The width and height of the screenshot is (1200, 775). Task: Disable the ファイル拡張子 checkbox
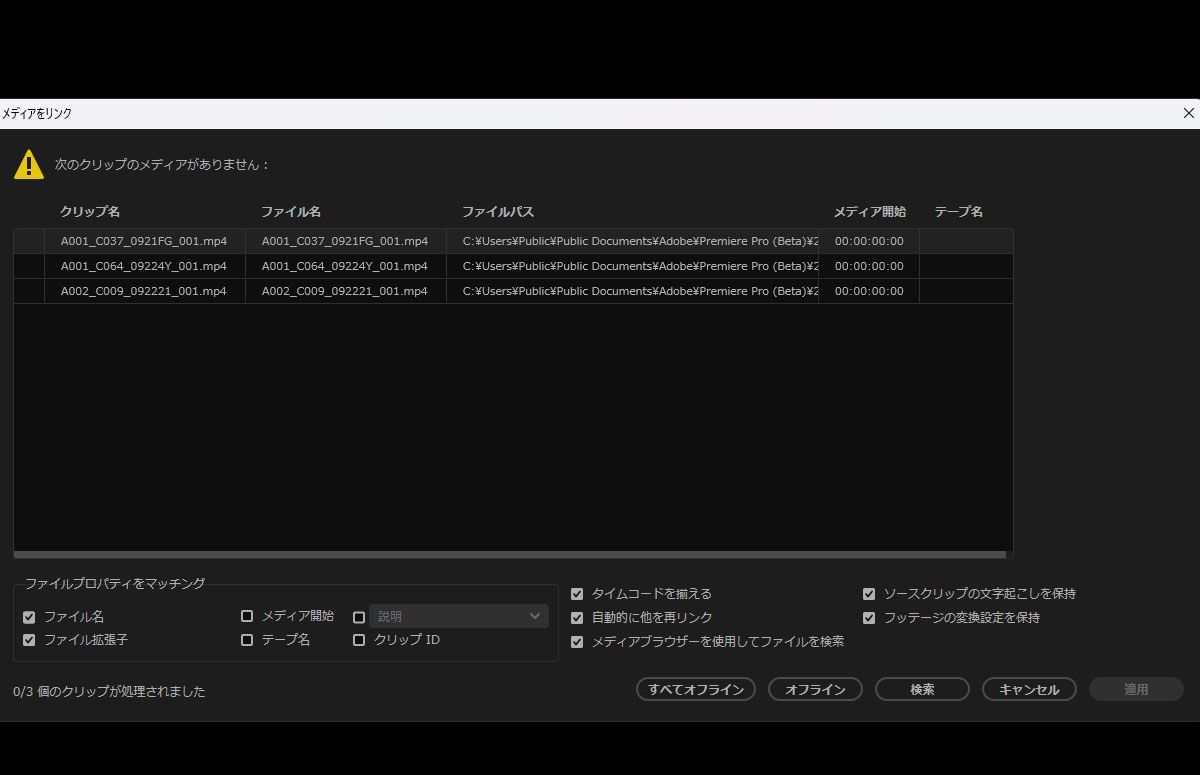29,639
